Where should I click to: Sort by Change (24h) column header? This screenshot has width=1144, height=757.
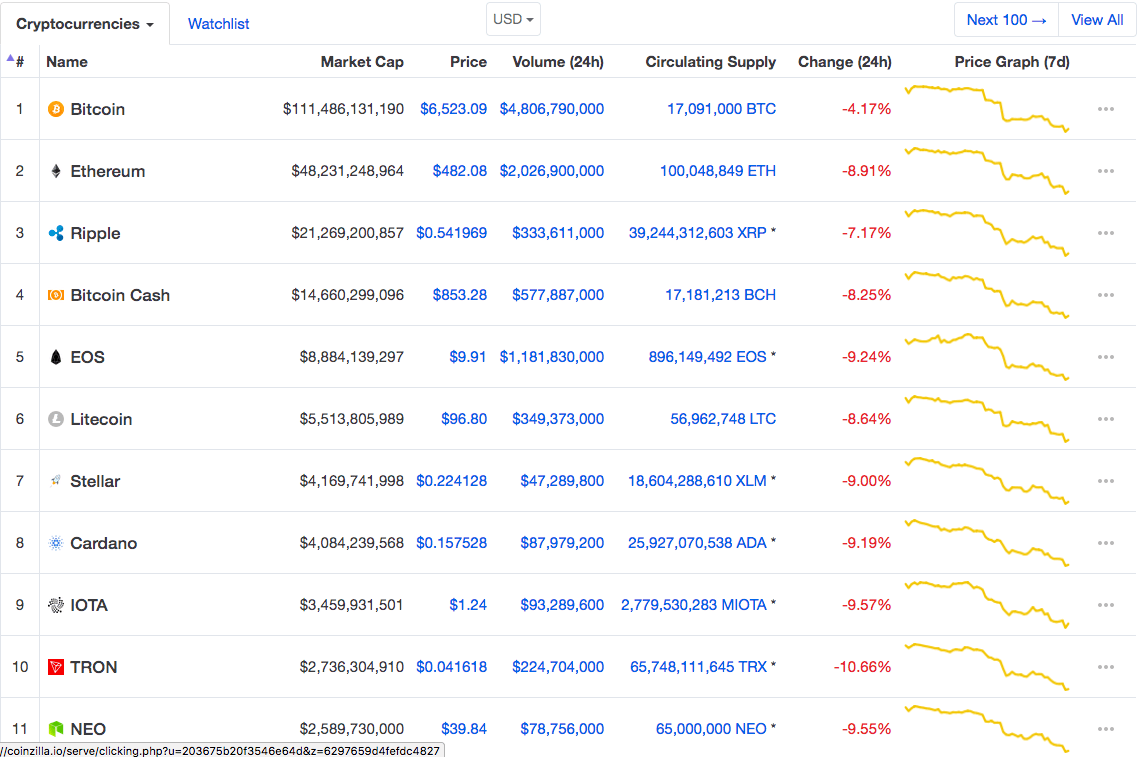(x=844, y=62)
